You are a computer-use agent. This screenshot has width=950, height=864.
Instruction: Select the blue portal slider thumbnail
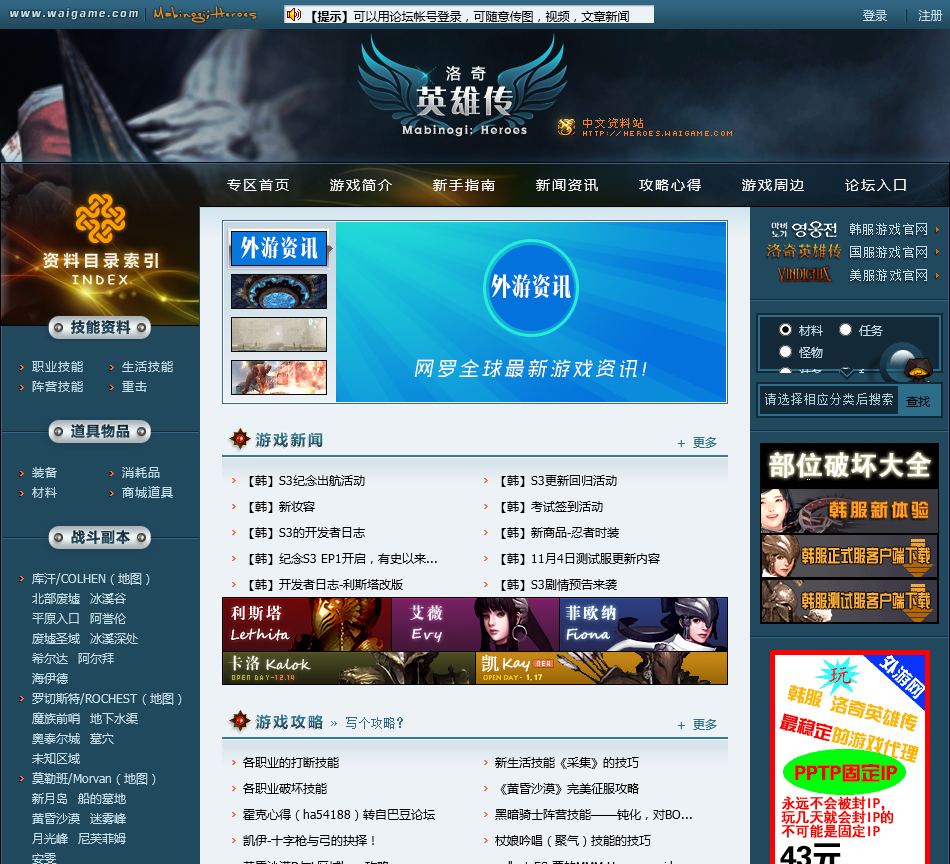pos(279,291)
